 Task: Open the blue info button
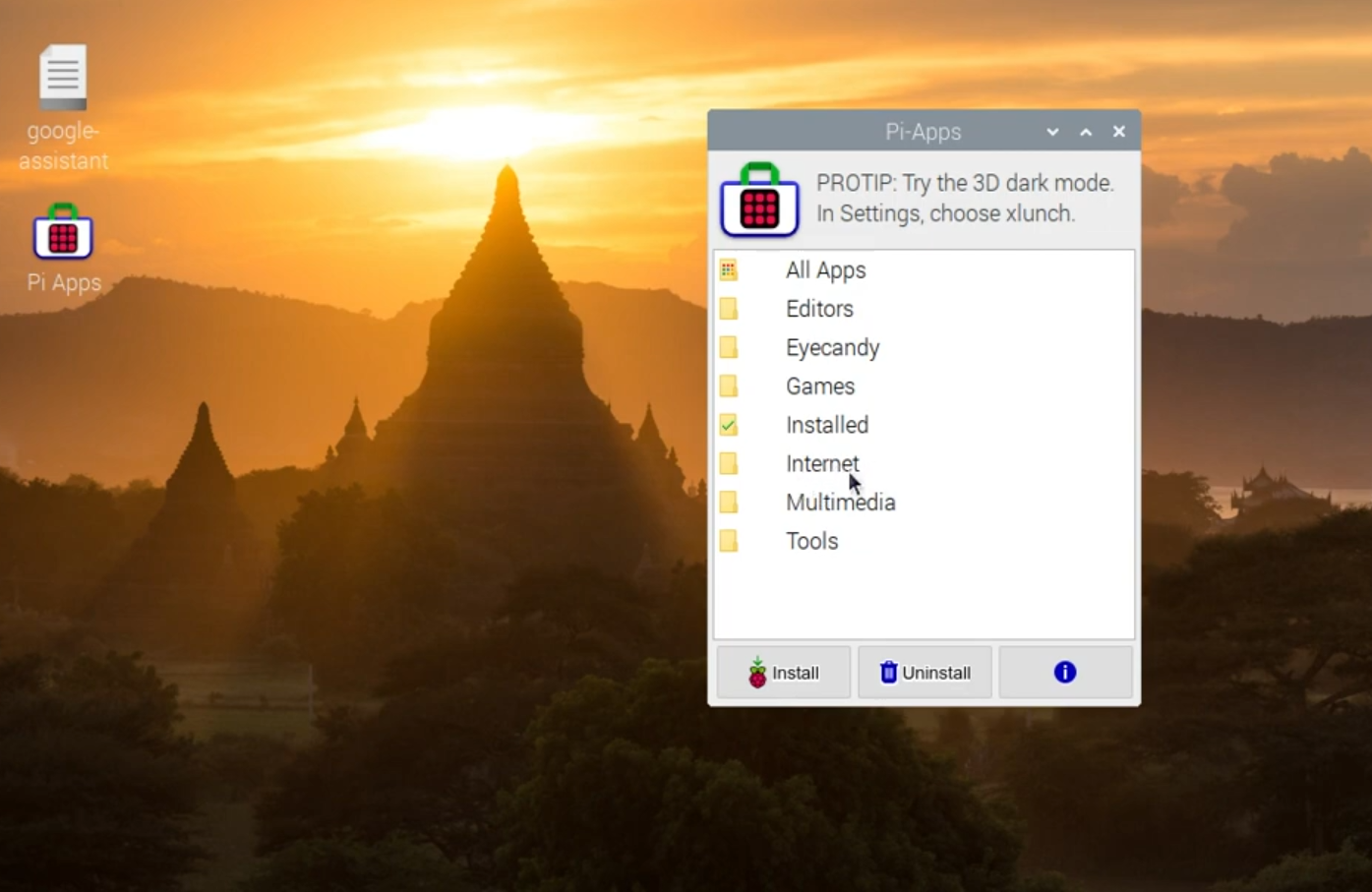coord(1065,673)
